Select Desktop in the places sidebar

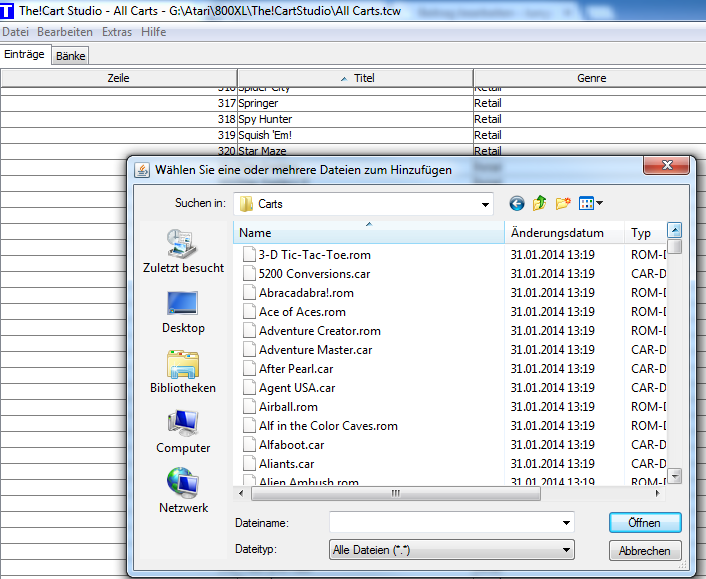[183, 312]
